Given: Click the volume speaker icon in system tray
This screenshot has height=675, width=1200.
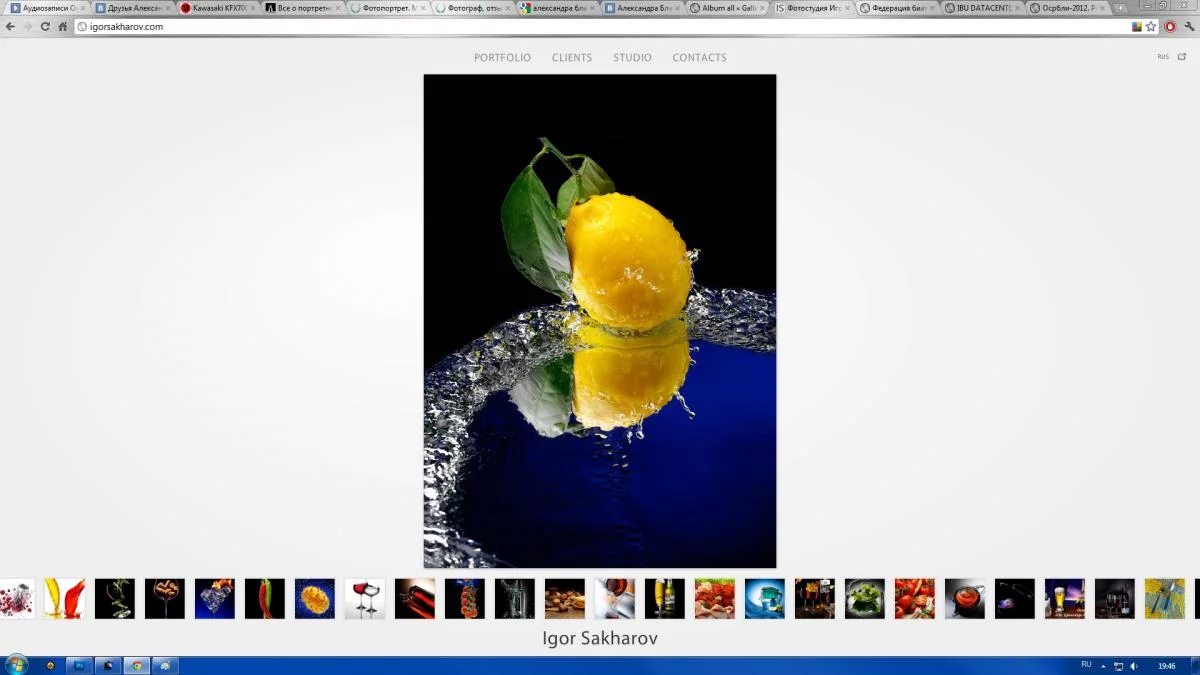Looking at the screenshot, I should click(1133, 666).
